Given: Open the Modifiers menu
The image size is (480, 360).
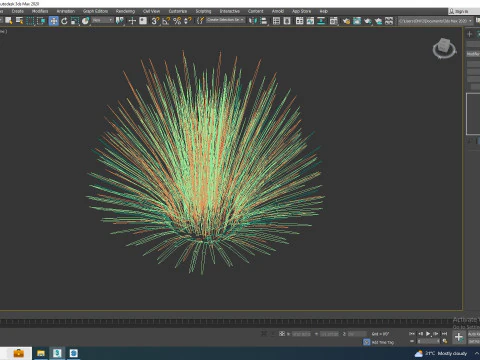Looking at the screenshot, I should [40, 11].
